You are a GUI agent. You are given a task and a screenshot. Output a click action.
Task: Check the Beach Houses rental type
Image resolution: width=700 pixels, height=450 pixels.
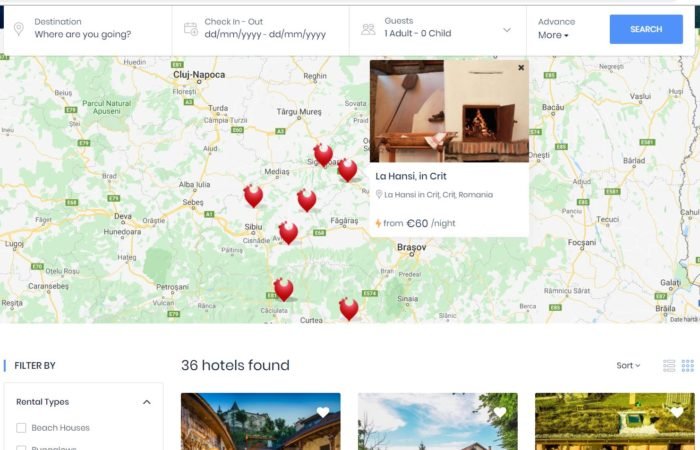(x=21, y=428)
